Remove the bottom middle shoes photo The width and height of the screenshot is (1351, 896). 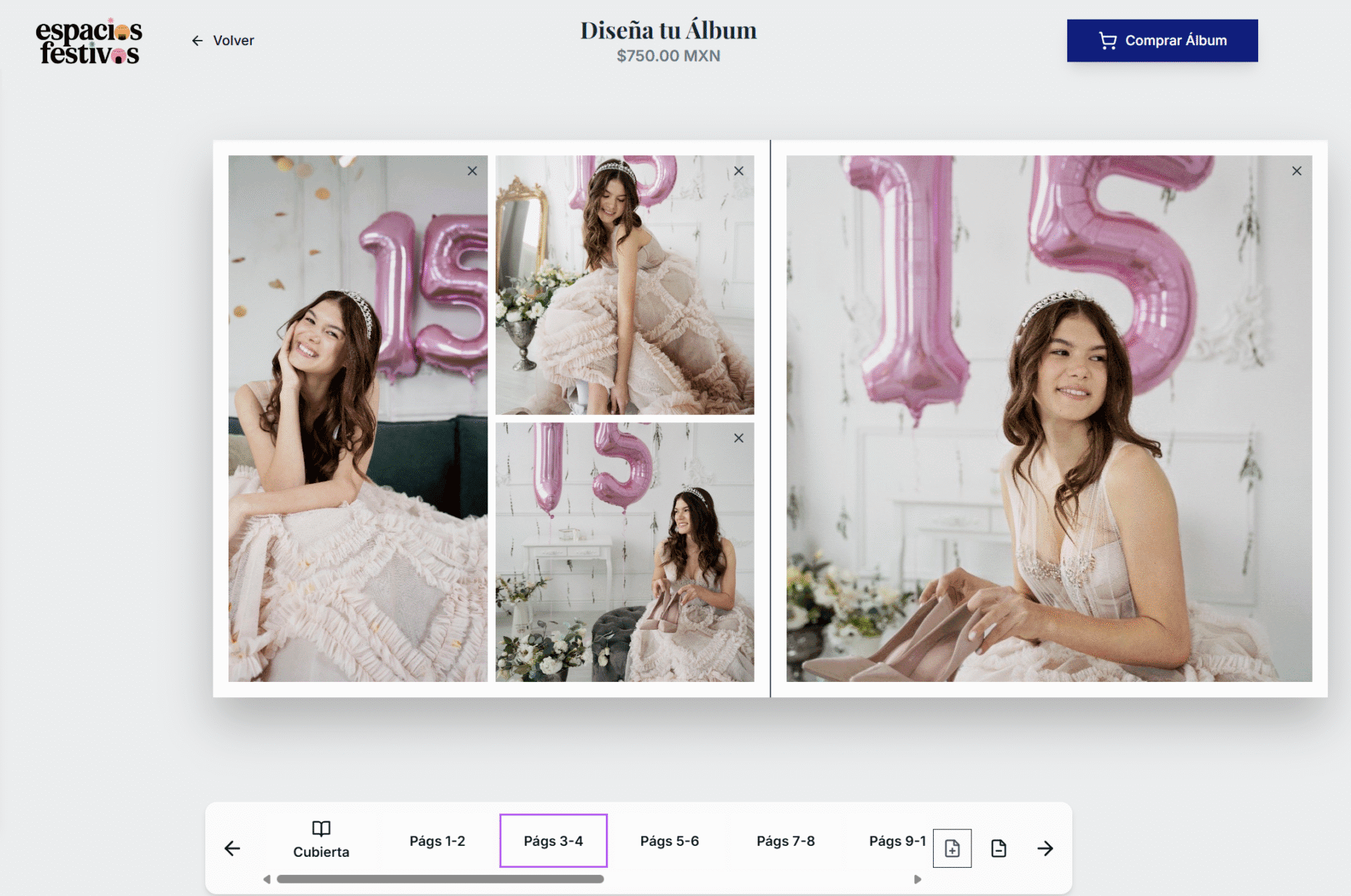click(739, 438)
